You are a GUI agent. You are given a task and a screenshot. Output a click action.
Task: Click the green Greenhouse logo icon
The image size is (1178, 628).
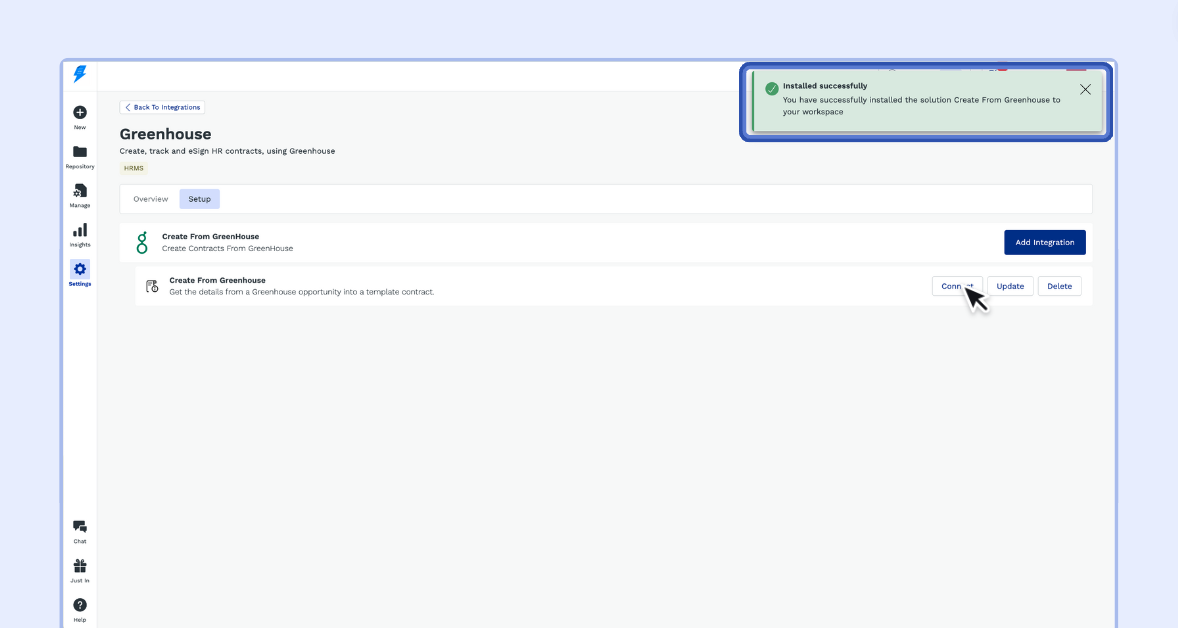click(x=141, y=243)
